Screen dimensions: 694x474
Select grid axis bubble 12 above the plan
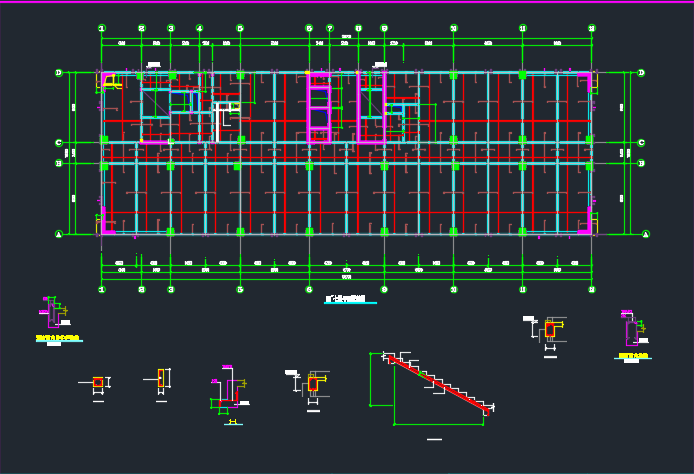(592, 28)
